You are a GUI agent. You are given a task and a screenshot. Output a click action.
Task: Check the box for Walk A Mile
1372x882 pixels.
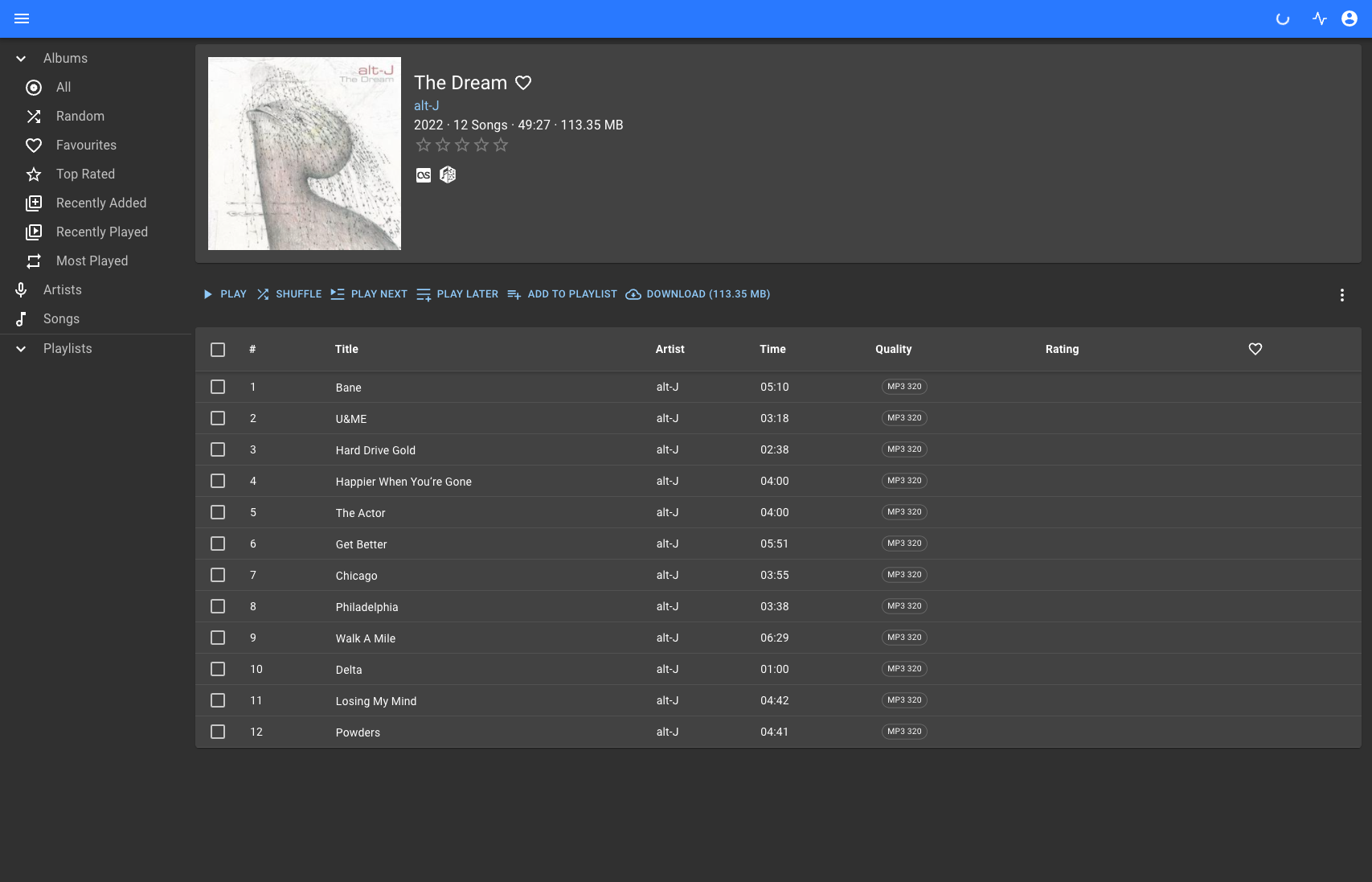(x=218, y=638)
